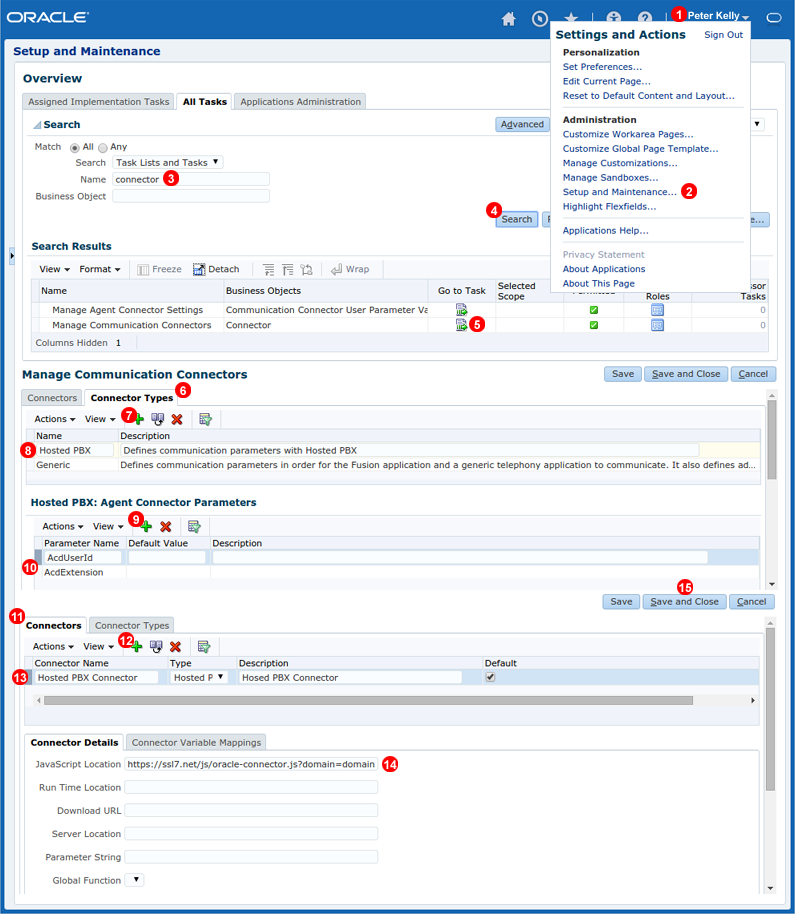Click the Advanced search button
This screenshot has height=914, width=795.
click(x=522, y=124)
